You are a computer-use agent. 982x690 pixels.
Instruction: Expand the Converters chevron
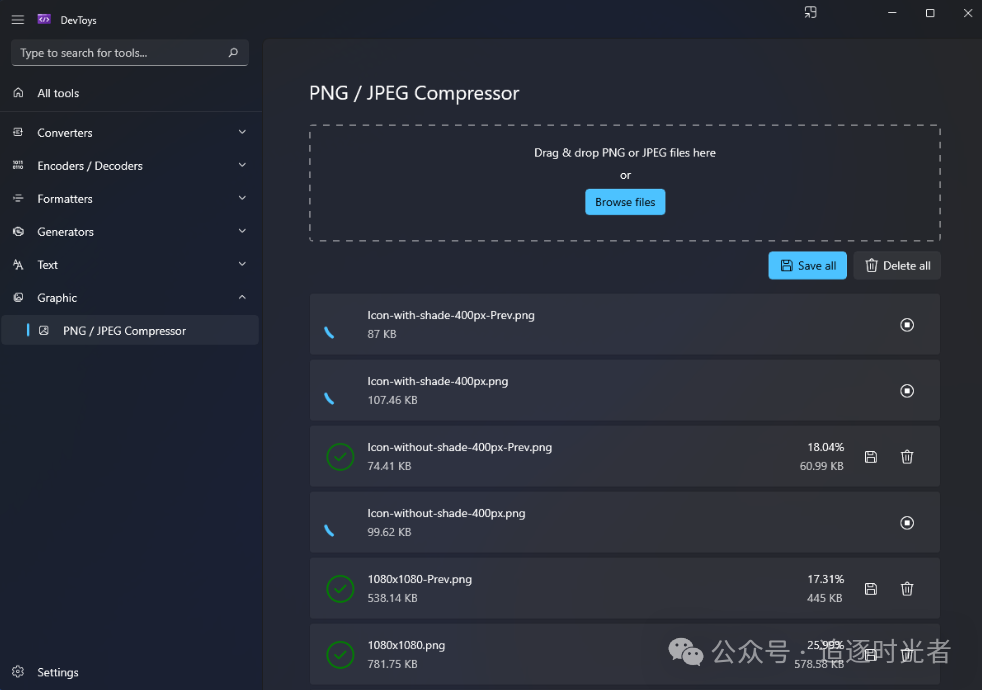242,132
